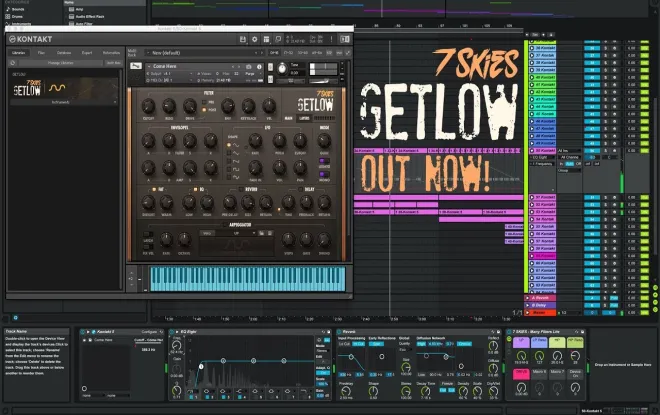Toggle the Legato mode switch
This screenshot has width=660, height=415.
click(x=324, y=161)
